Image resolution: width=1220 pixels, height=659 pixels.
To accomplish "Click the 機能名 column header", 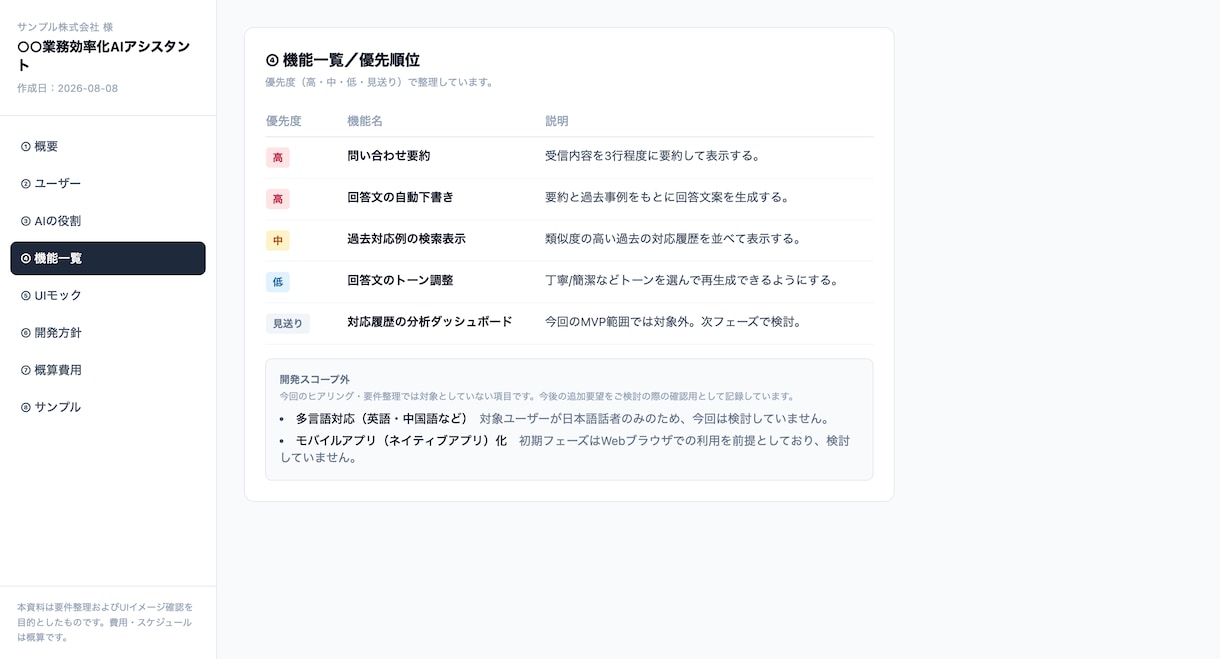I will [365, 121].
